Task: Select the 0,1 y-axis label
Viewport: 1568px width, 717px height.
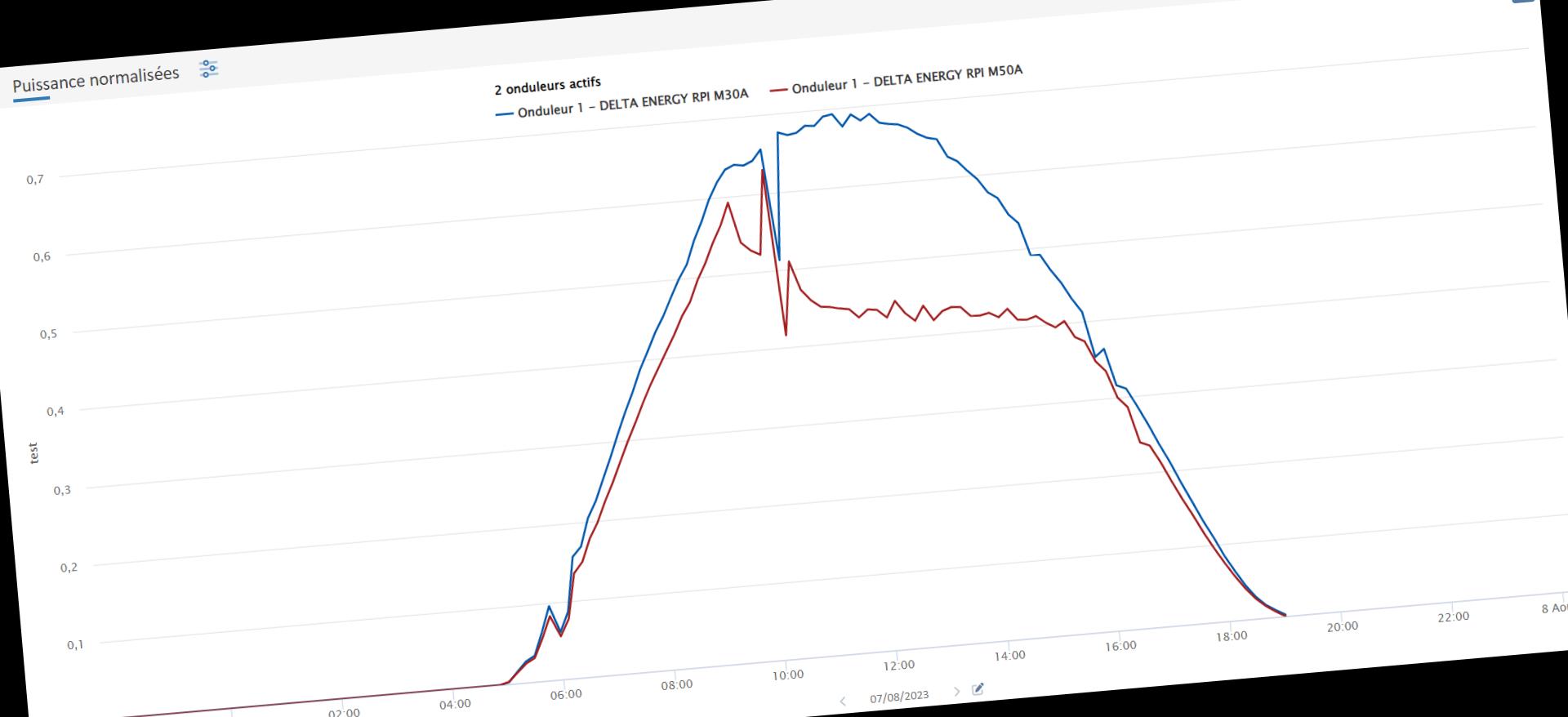Action: click(x=75, y=645)
